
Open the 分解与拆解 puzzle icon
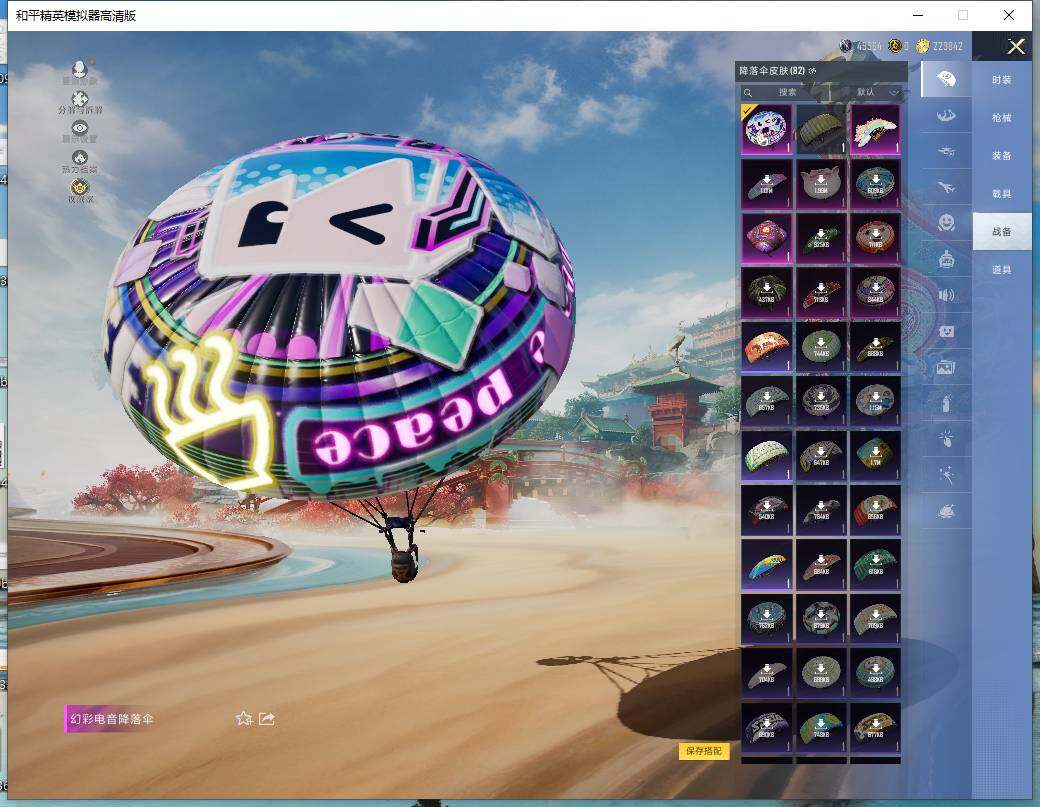coord(80,99)
